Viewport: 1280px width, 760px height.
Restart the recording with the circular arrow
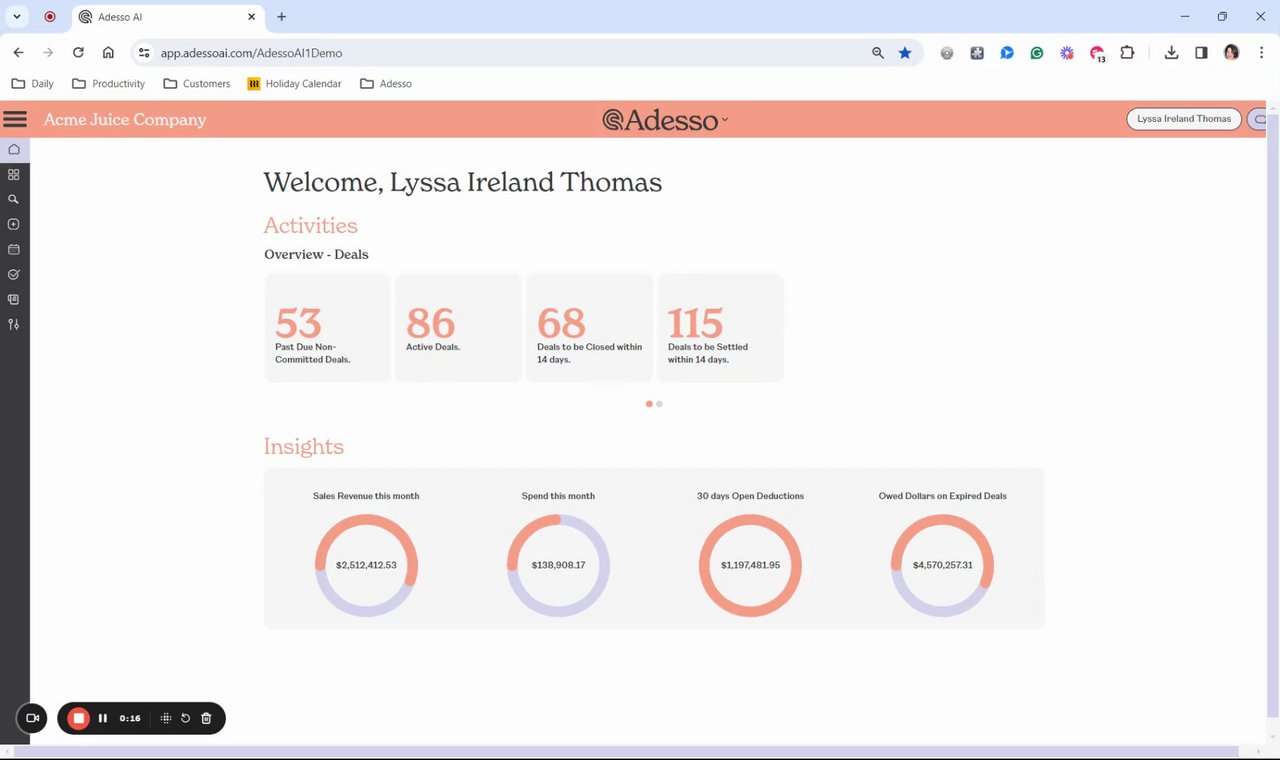tap(186, 718)
